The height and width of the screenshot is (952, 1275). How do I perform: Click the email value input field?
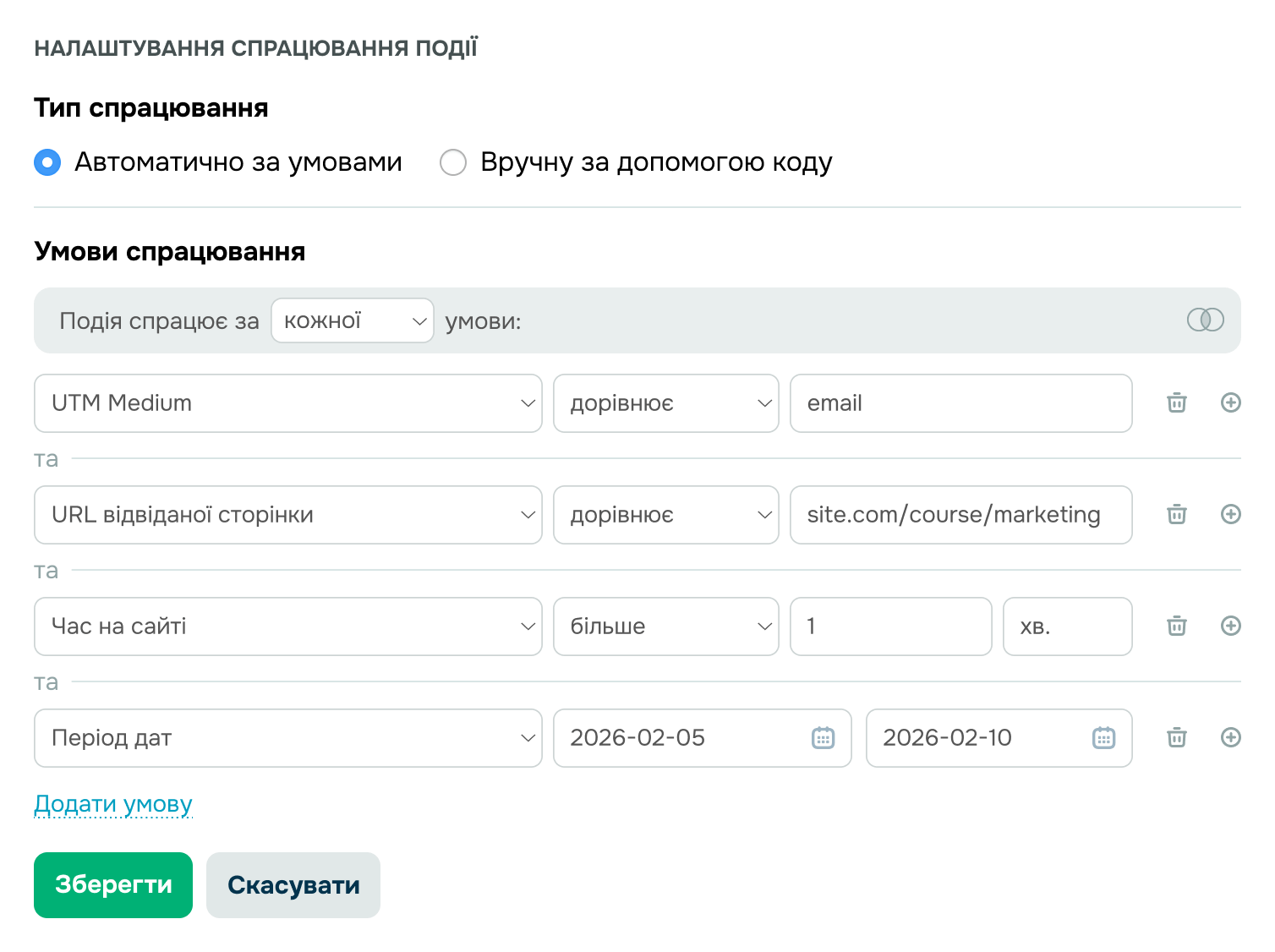[960, 403]
